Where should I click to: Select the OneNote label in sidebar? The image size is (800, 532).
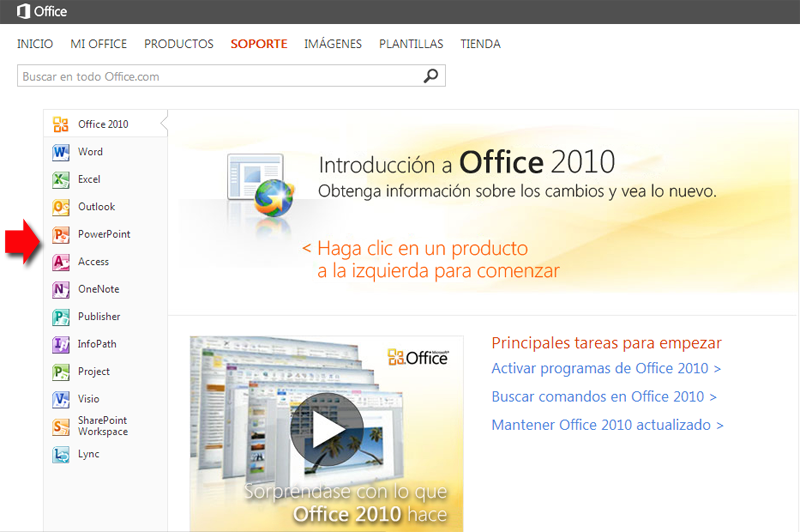98,289
